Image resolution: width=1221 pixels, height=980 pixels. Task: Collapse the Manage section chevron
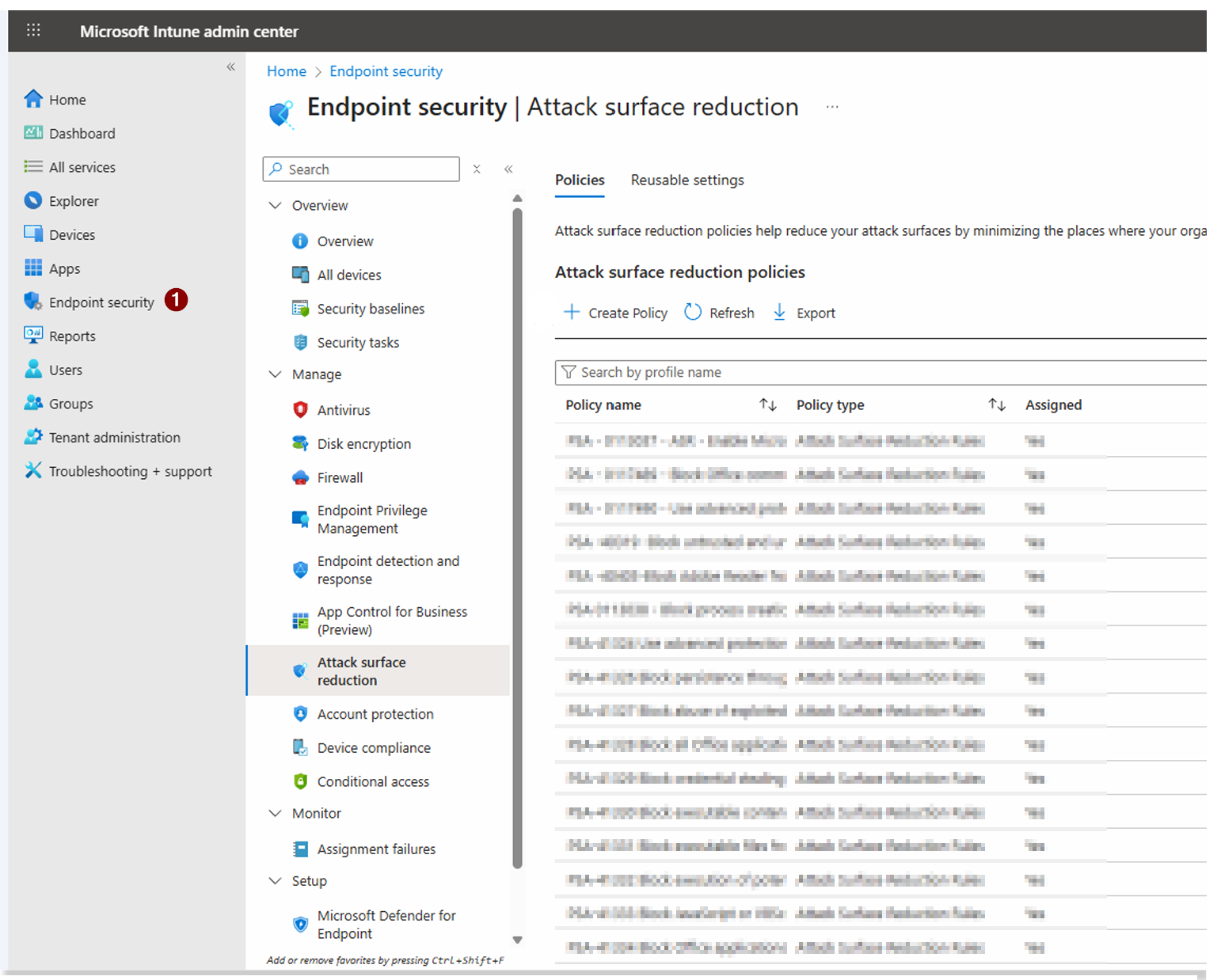coord(275,374)
